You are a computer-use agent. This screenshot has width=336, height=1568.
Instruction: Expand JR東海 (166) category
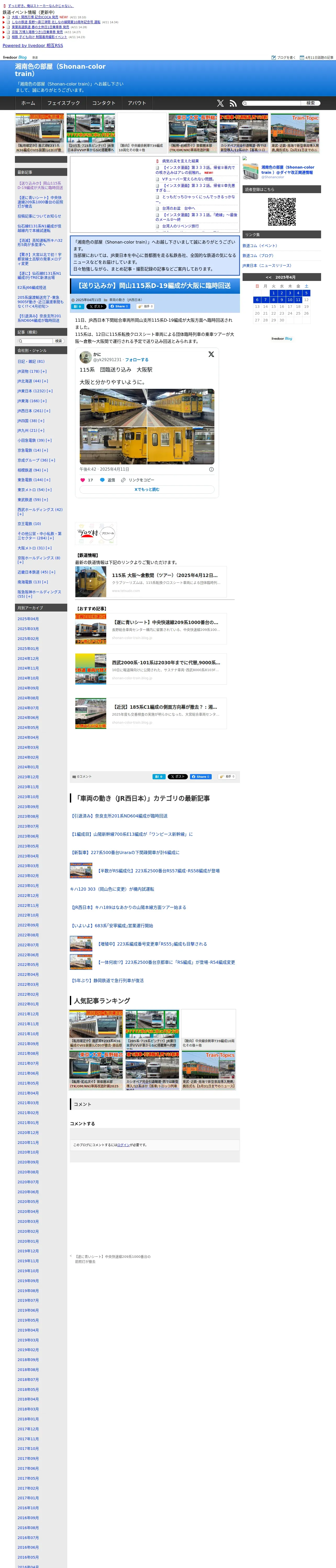pos(44,401)
